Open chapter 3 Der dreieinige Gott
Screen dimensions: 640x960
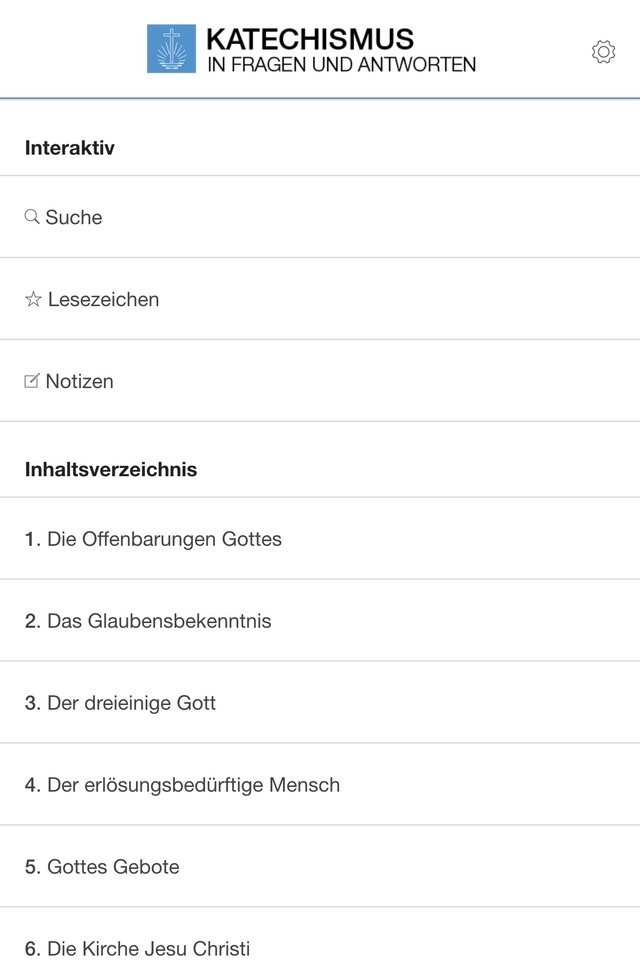320,703
